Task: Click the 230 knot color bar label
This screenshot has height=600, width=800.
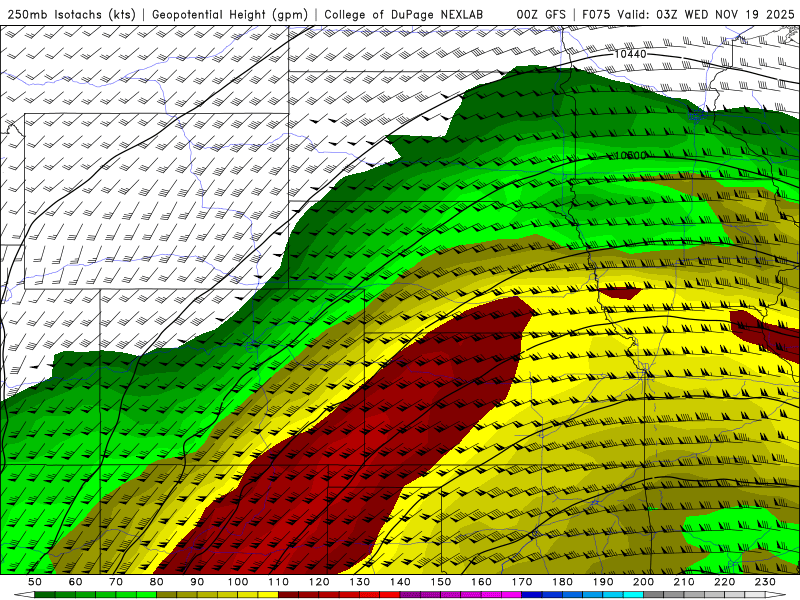Action: [x=765, y=582]
